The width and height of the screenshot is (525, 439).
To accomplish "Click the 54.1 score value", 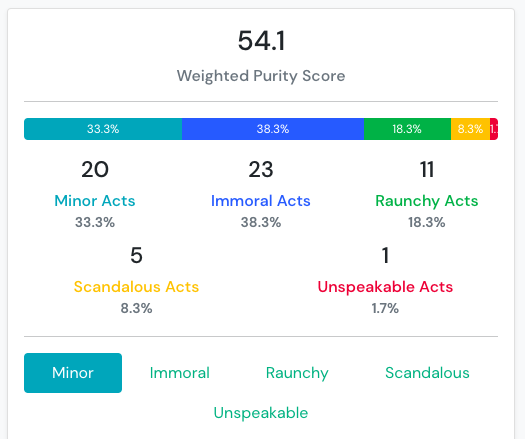I will pos(261,41).
